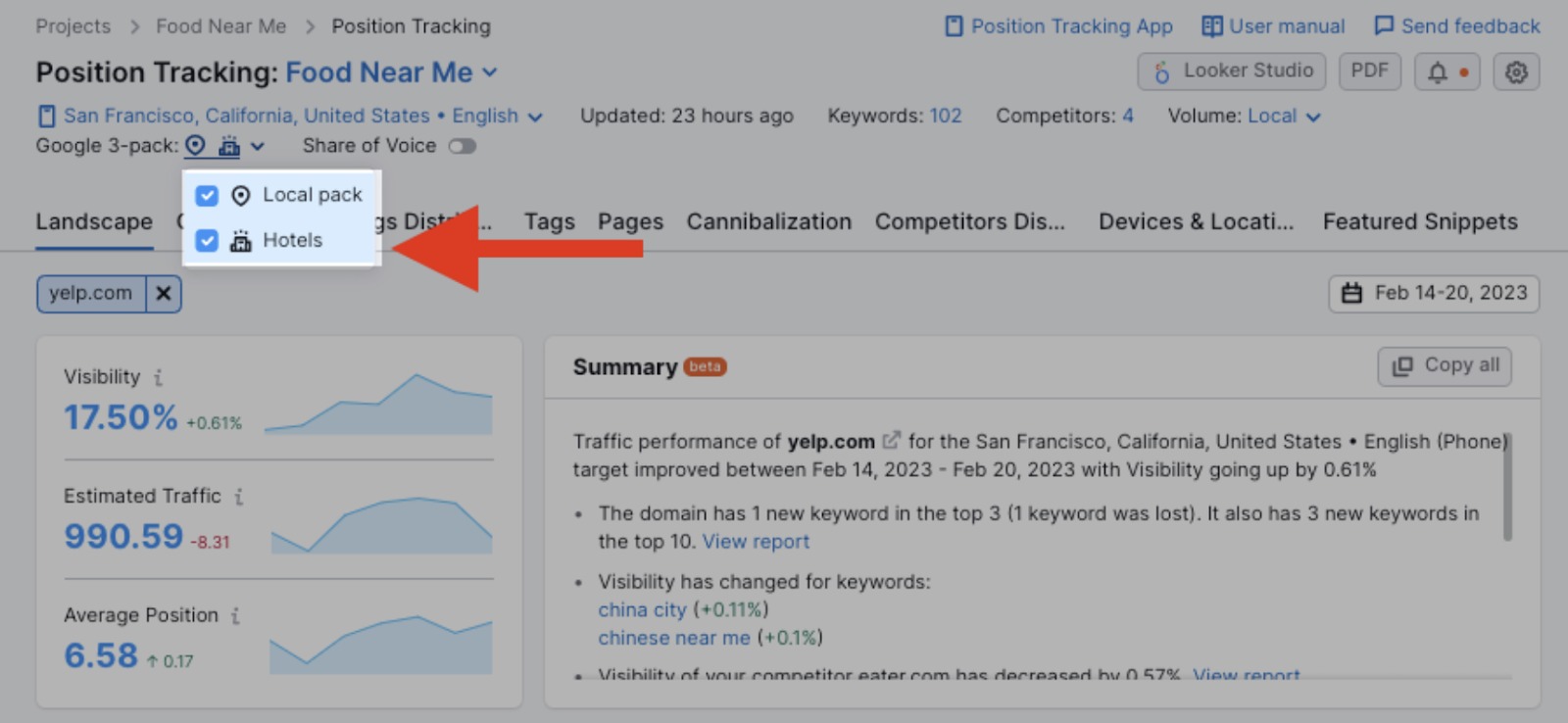The height and width of the screenshot is (723, 1568).
Task: Click the Visibility value 17.50%
Action: (121, 418)
